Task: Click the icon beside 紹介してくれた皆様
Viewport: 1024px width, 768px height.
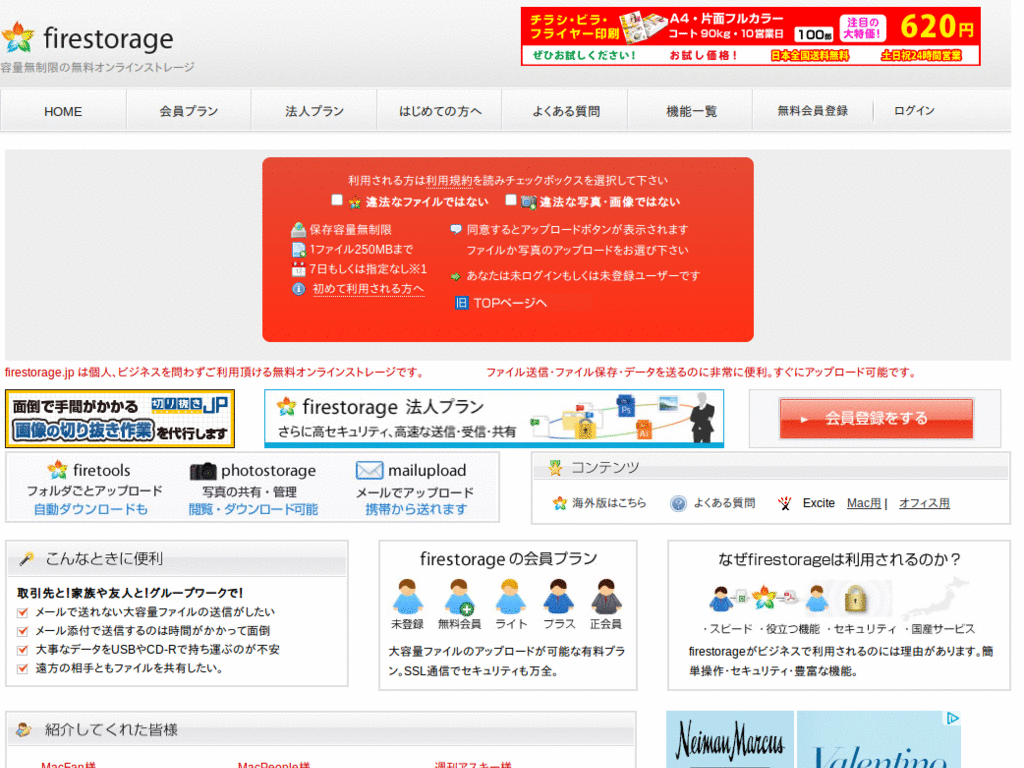Action: coord(24,729)
